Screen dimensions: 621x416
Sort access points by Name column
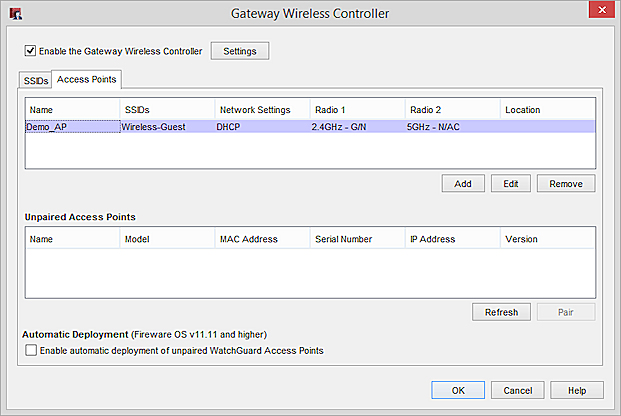[72, 109]
